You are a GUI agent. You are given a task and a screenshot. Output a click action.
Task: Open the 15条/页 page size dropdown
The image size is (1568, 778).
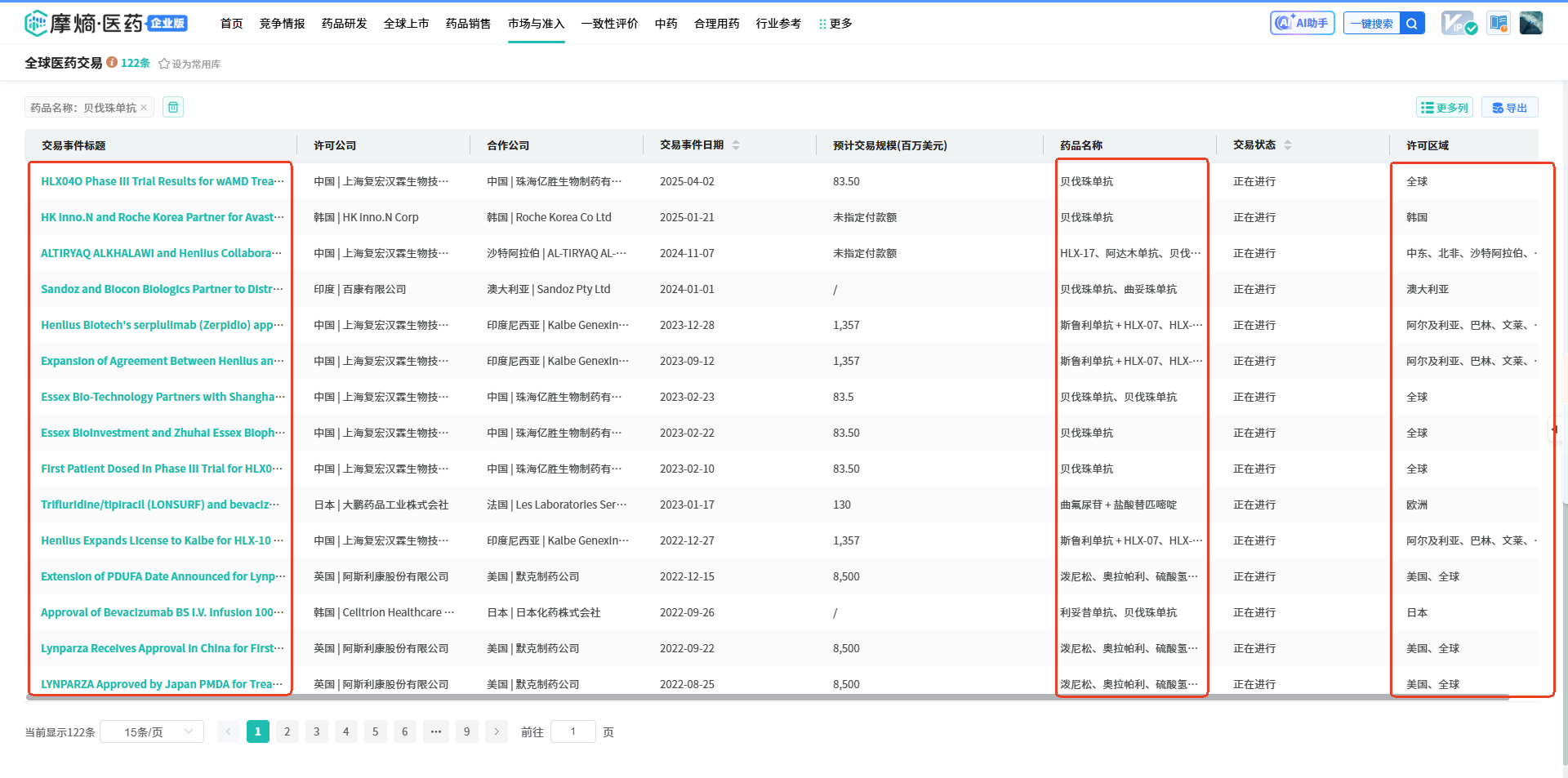click(x=152, y=731)
